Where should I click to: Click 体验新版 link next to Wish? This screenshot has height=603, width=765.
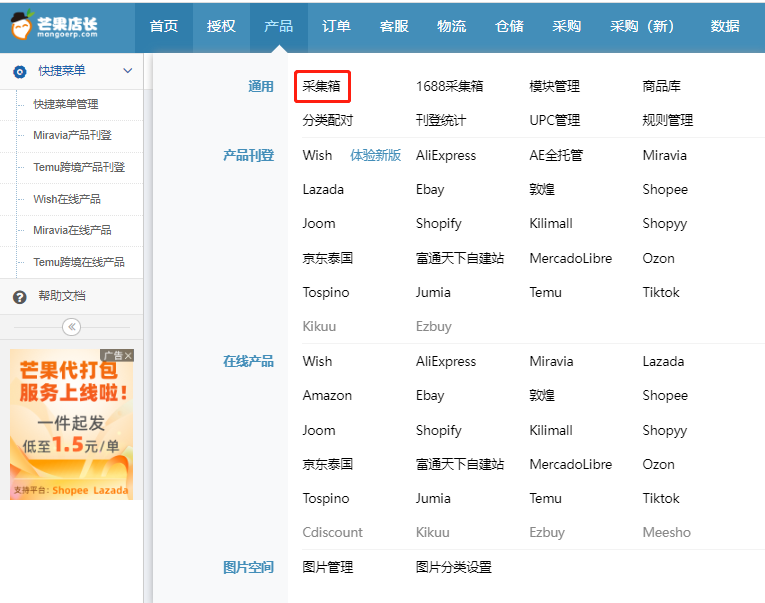click(x=376, y=156)
